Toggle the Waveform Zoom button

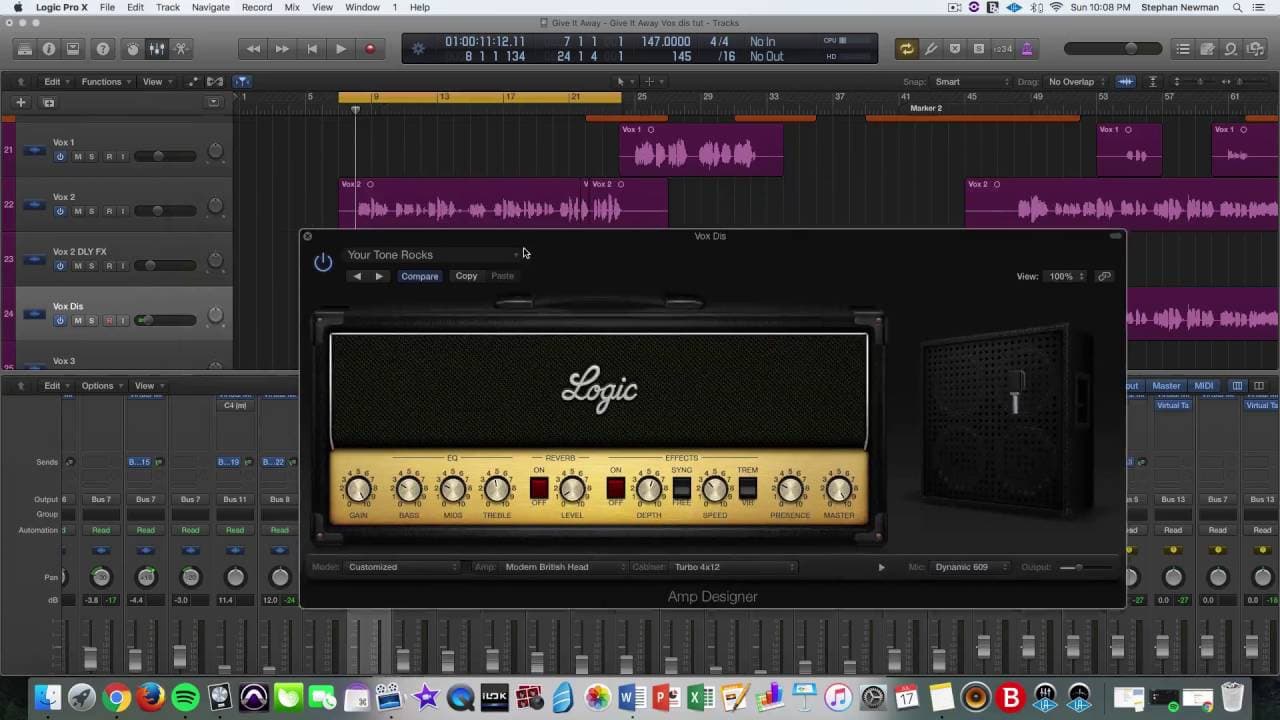pos(1126,82)
